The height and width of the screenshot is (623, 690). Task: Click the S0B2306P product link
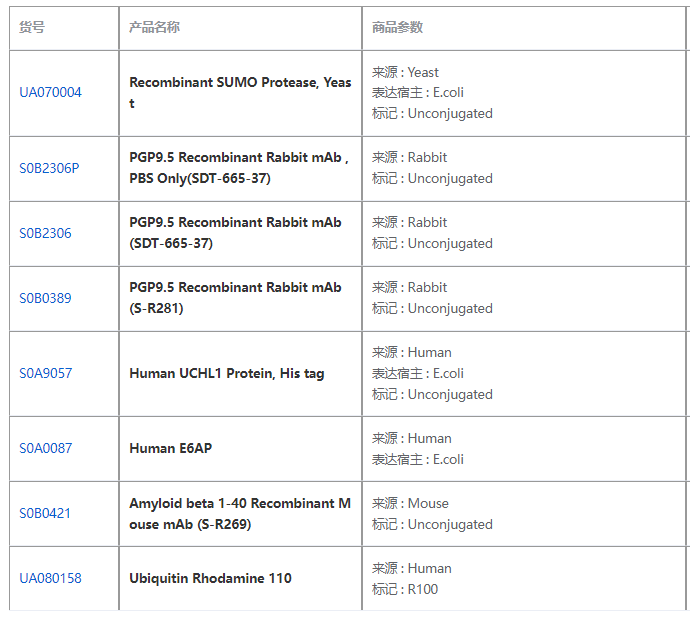(x=49, y=168)
